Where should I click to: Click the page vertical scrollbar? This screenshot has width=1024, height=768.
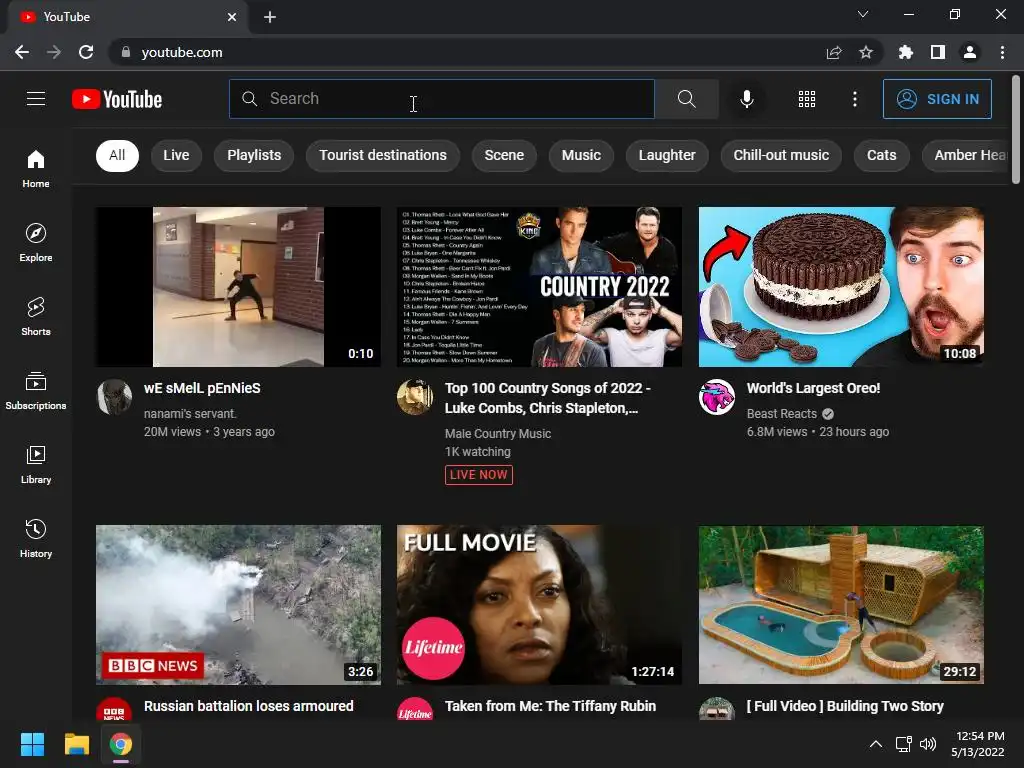tap(1016, 131)
